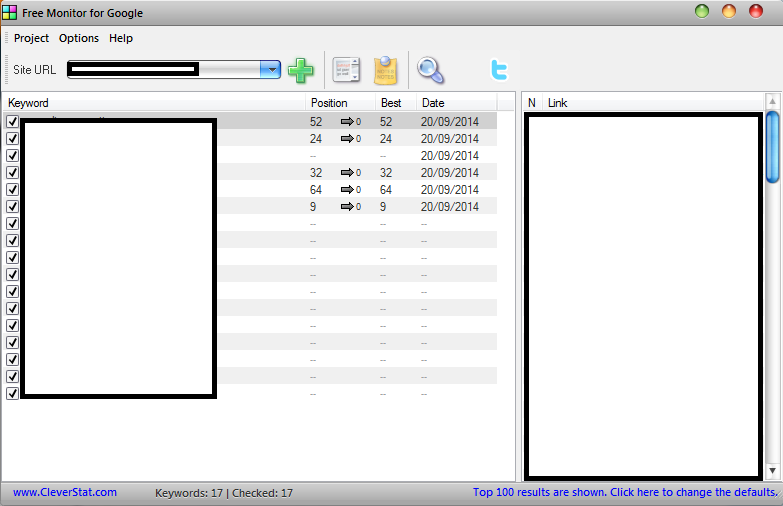Click the change arrow in position 9 row
The image size is (783, 506).
347,206
